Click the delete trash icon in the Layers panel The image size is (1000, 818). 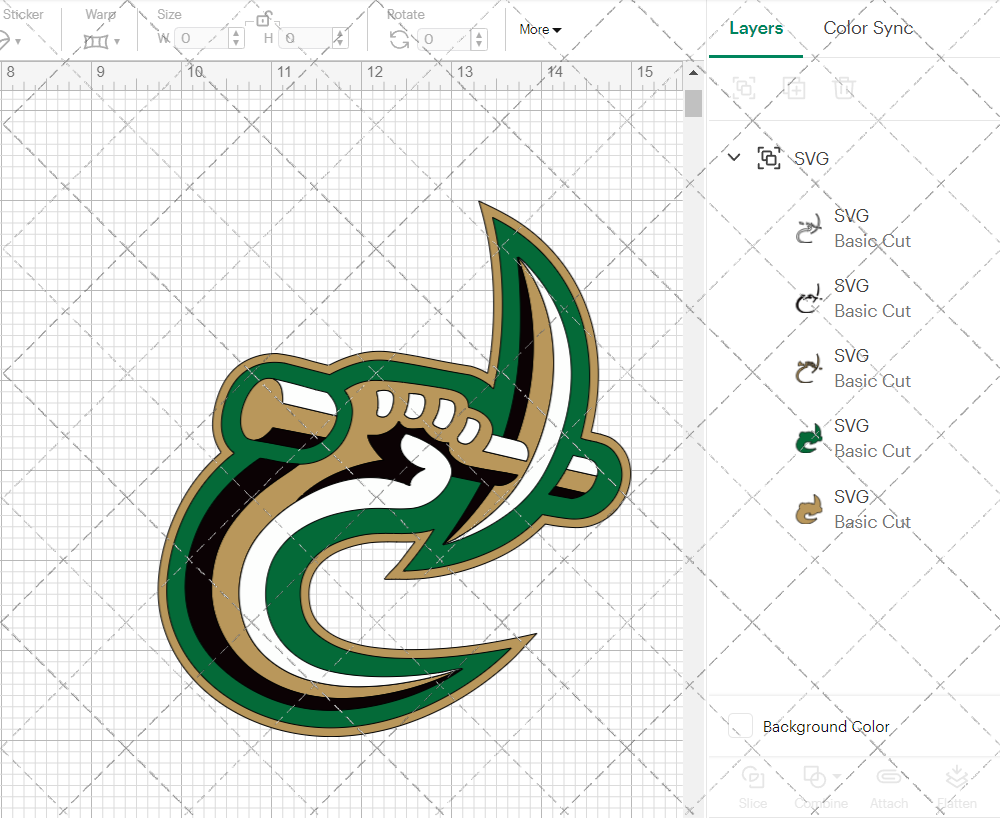(844, 89)
